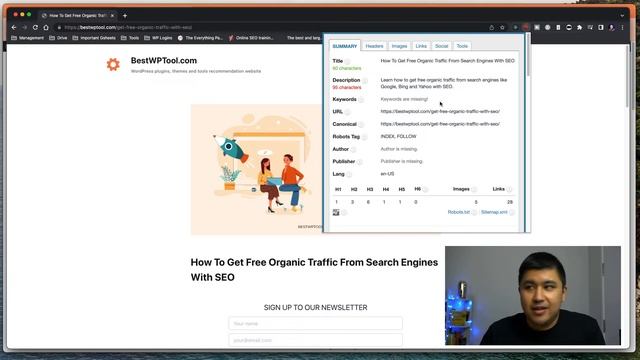The height and width of the screenshot is (360, 640).
Task: Select the SUMMARY tab
Action: click(344, 46)
